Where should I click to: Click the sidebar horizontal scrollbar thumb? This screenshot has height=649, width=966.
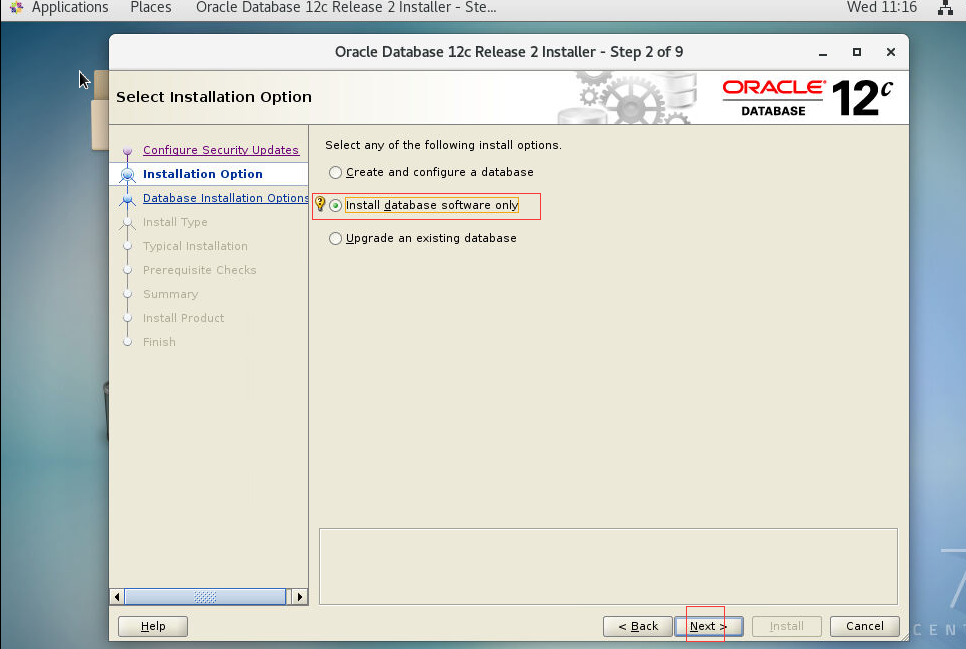tap(205, 597)
